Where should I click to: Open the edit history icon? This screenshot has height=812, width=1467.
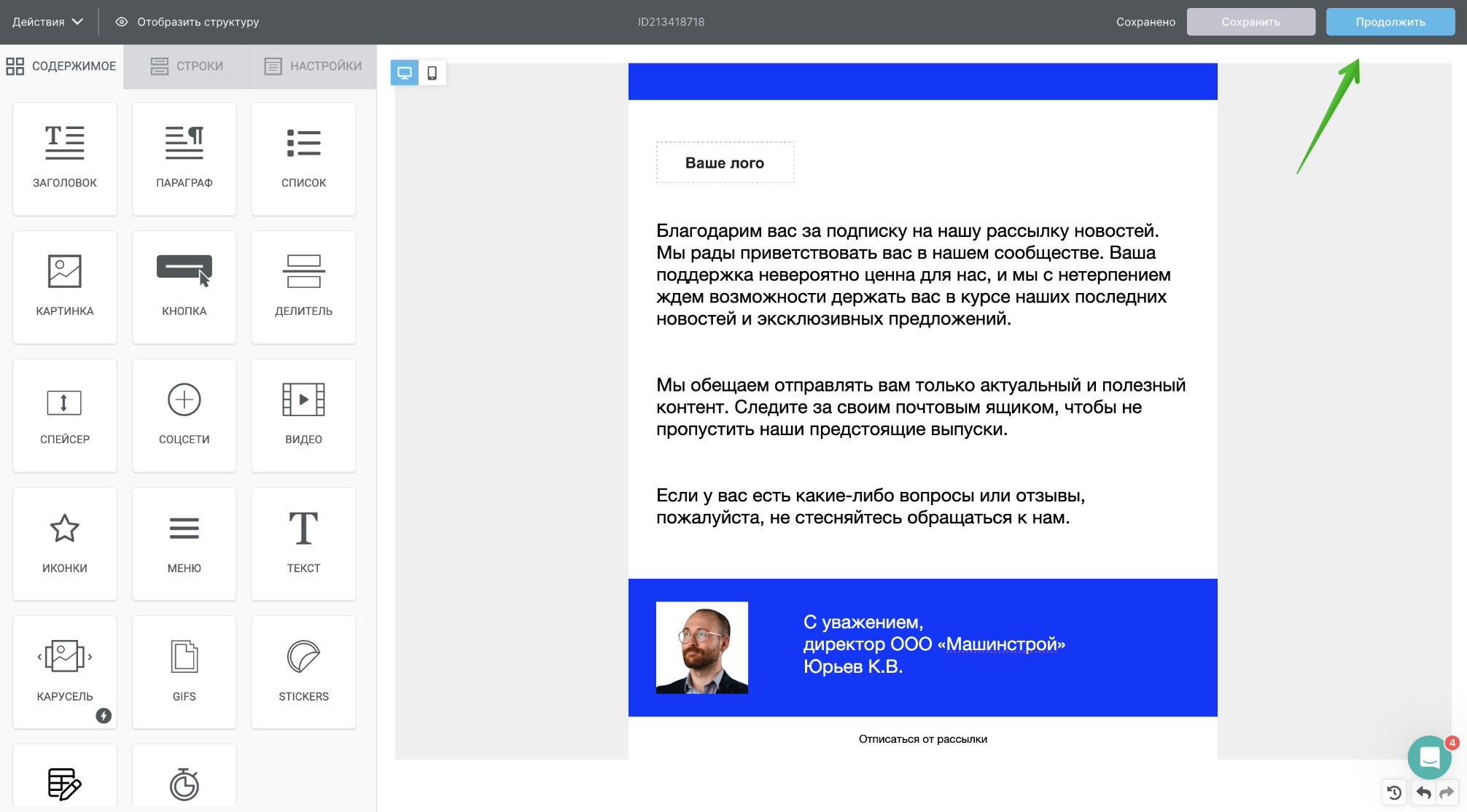point(1395,792)
